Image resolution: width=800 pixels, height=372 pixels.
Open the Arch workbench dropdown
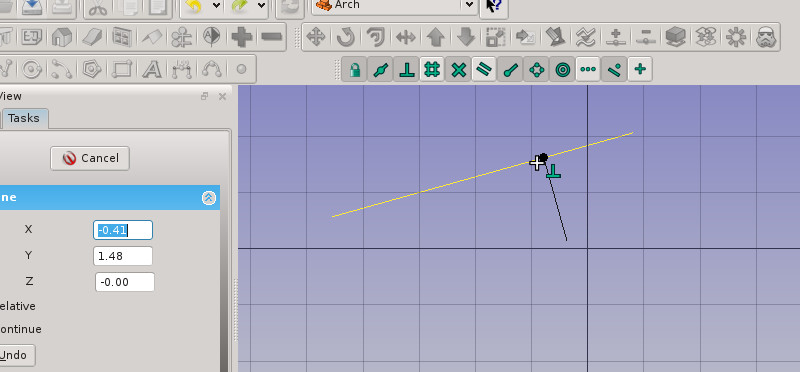pyautogui.click(x=394, y=5)
